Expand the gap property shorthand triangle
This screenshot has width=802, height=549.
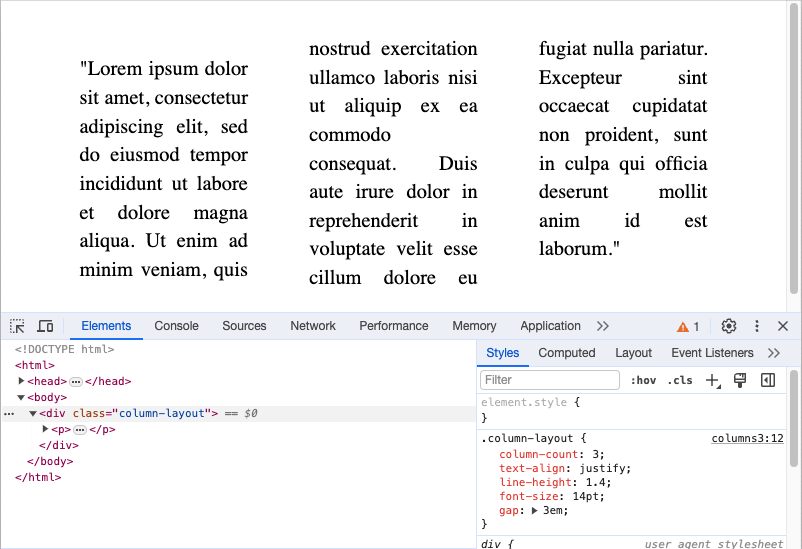[534, 511]
